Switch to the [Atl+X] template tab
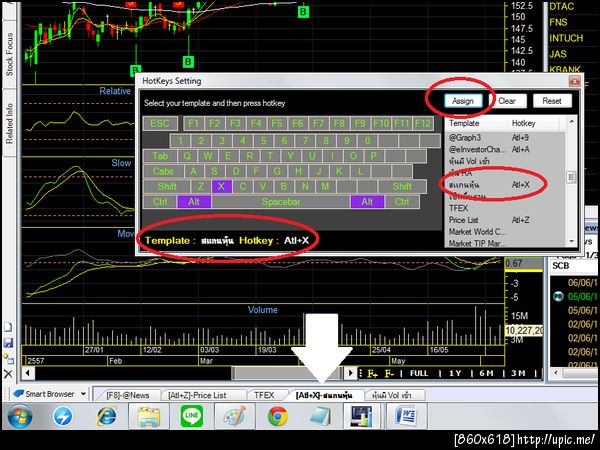 point(324,395)
